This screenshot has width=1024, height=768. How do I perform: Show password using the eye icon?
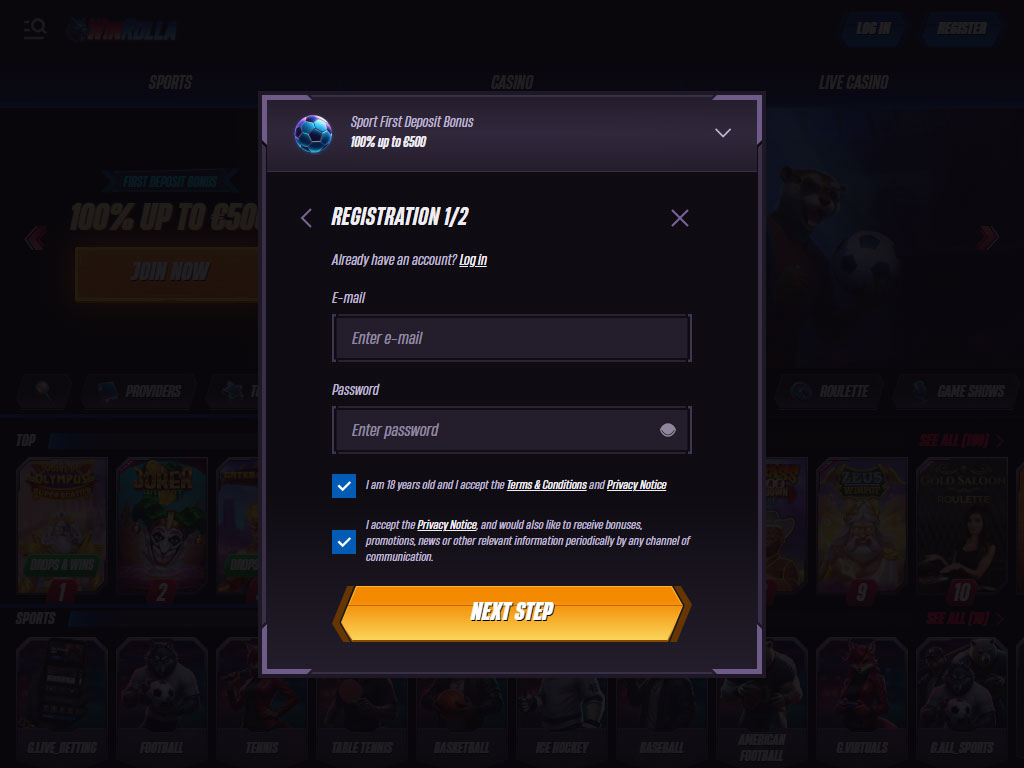pos(667,430)
